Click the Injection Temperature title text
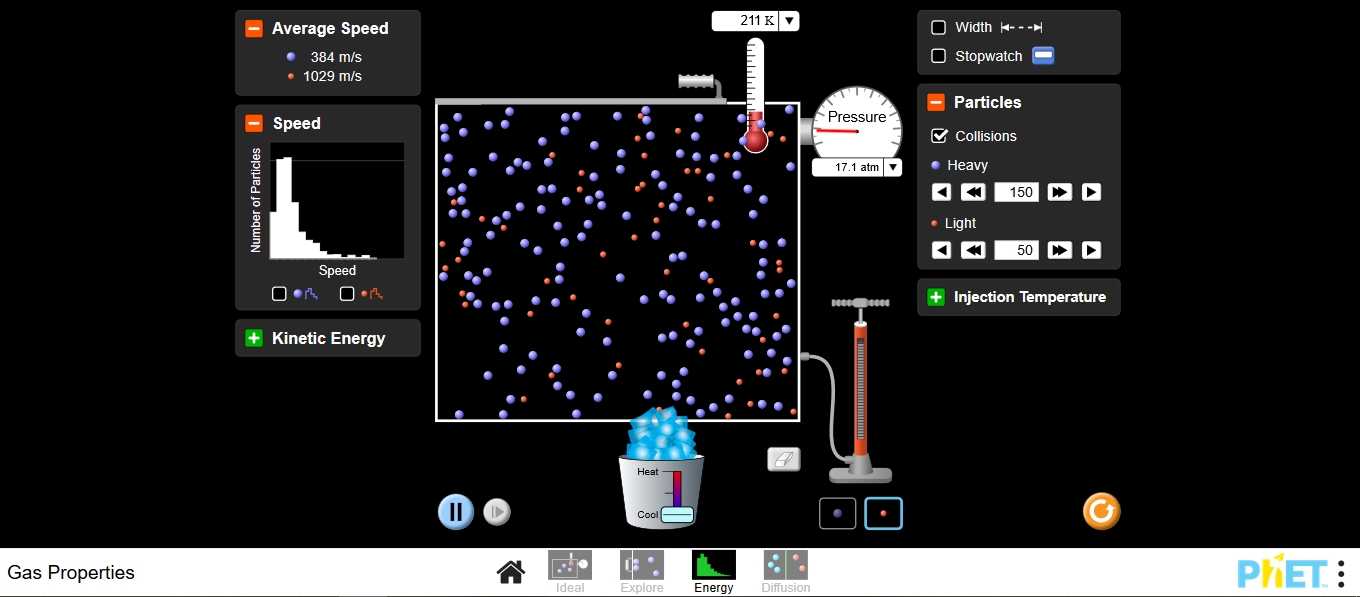Viewport: 1360px width, 597px height. pyautogui.click(x=1030, y=297)
